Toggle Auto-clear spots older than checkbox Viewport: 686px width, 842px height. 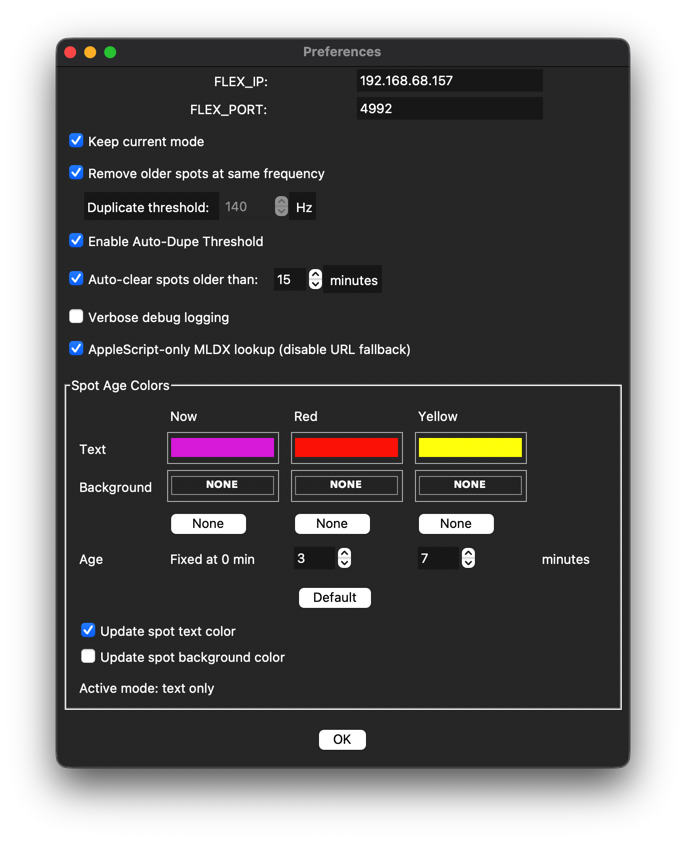(x=76, y=279)
